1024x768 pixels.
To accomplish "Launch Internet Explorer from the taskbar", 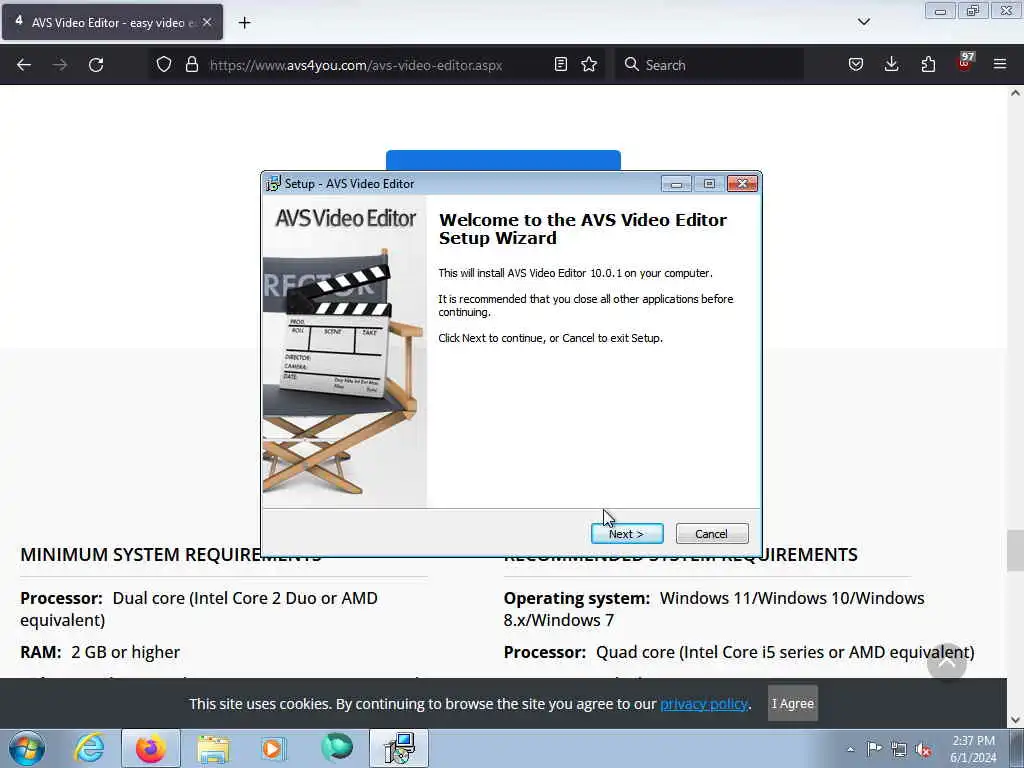I will tap(89, 748).
